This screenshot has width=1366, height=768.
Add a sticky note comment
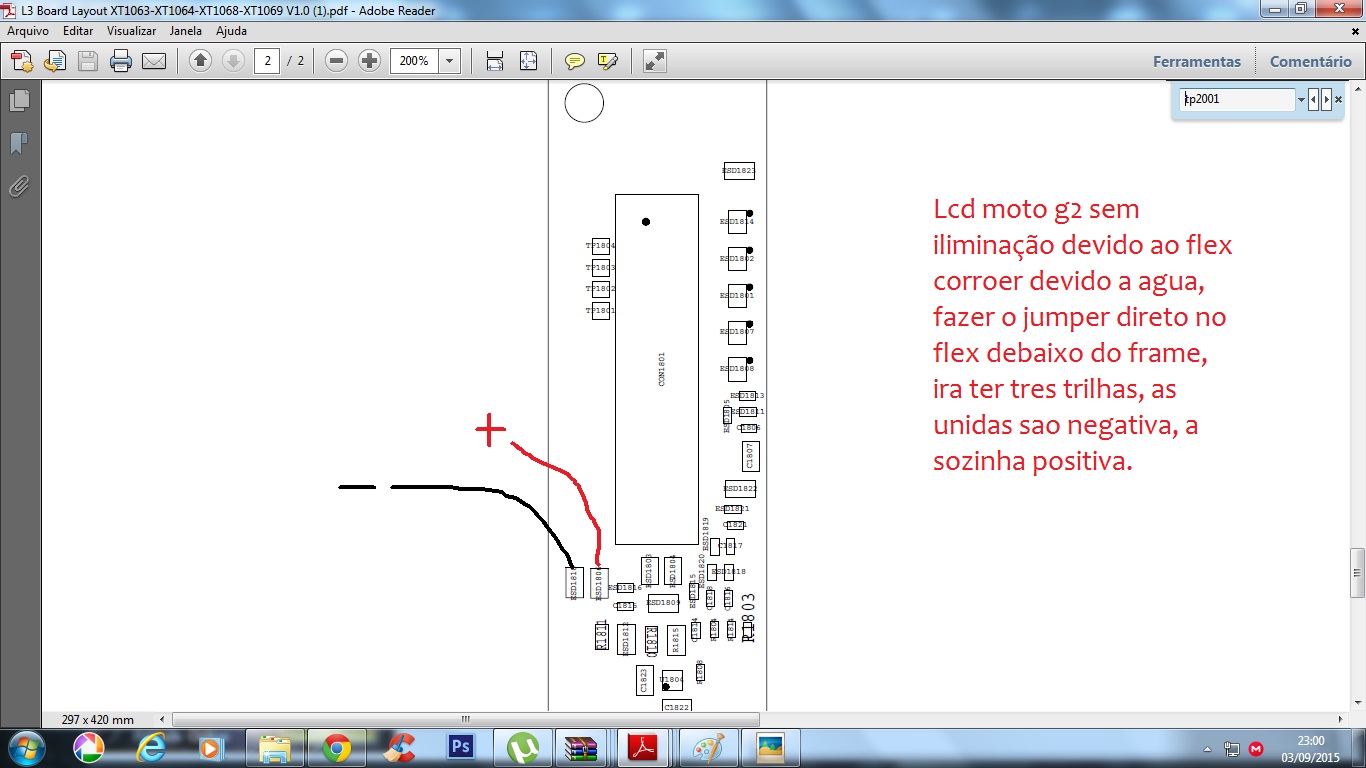(574, 61)
